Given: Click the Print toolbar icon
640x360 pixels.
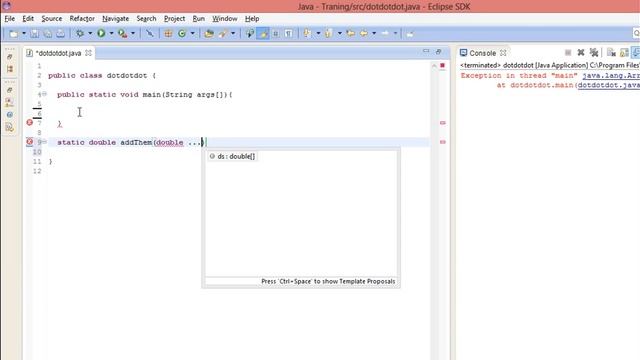Looking at the screenshot, I should coord(60,33).
